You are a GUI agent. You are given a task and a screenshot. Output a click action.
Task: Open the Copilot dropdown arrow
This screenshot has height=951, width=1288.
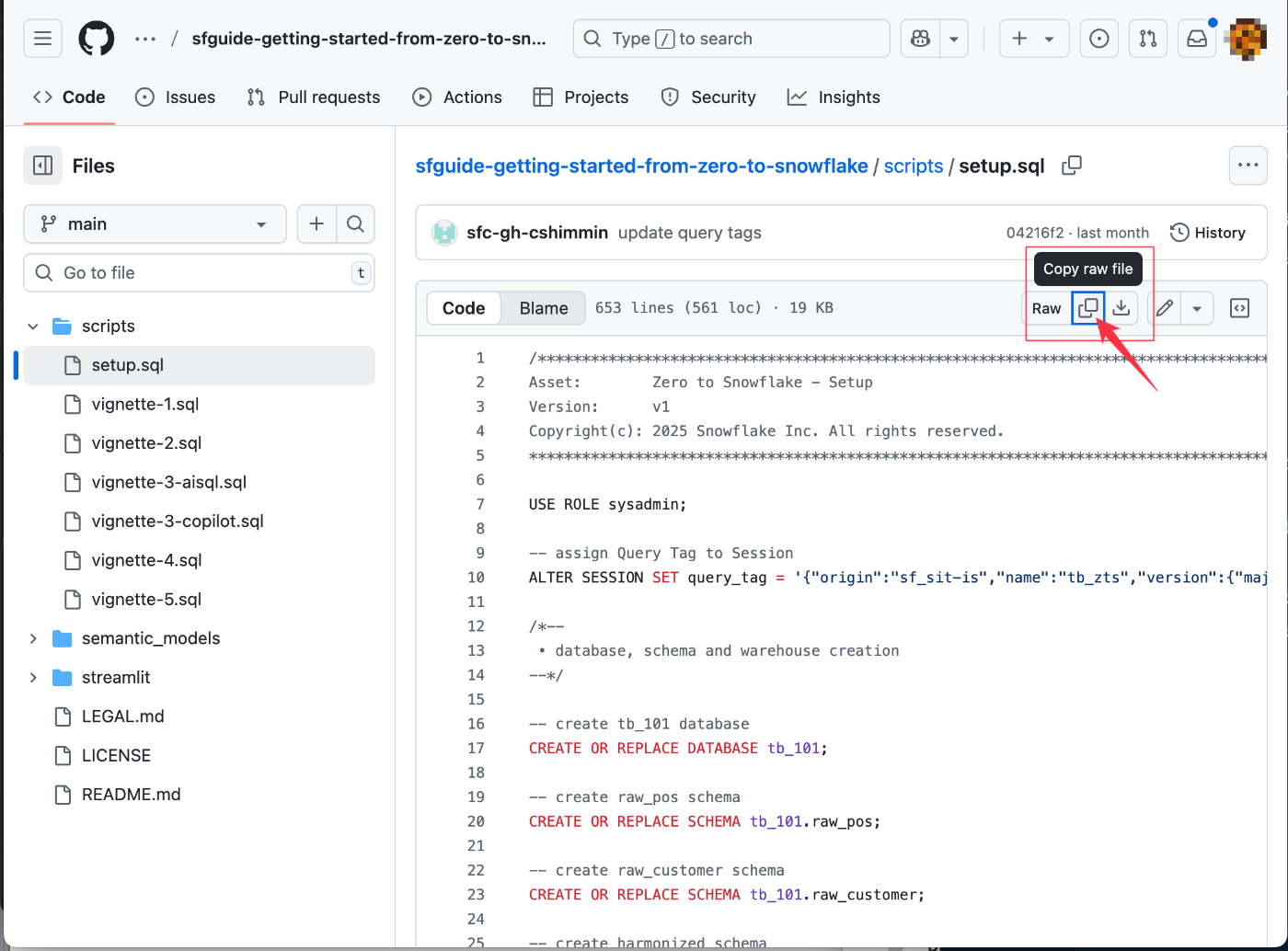coord(954,39)
